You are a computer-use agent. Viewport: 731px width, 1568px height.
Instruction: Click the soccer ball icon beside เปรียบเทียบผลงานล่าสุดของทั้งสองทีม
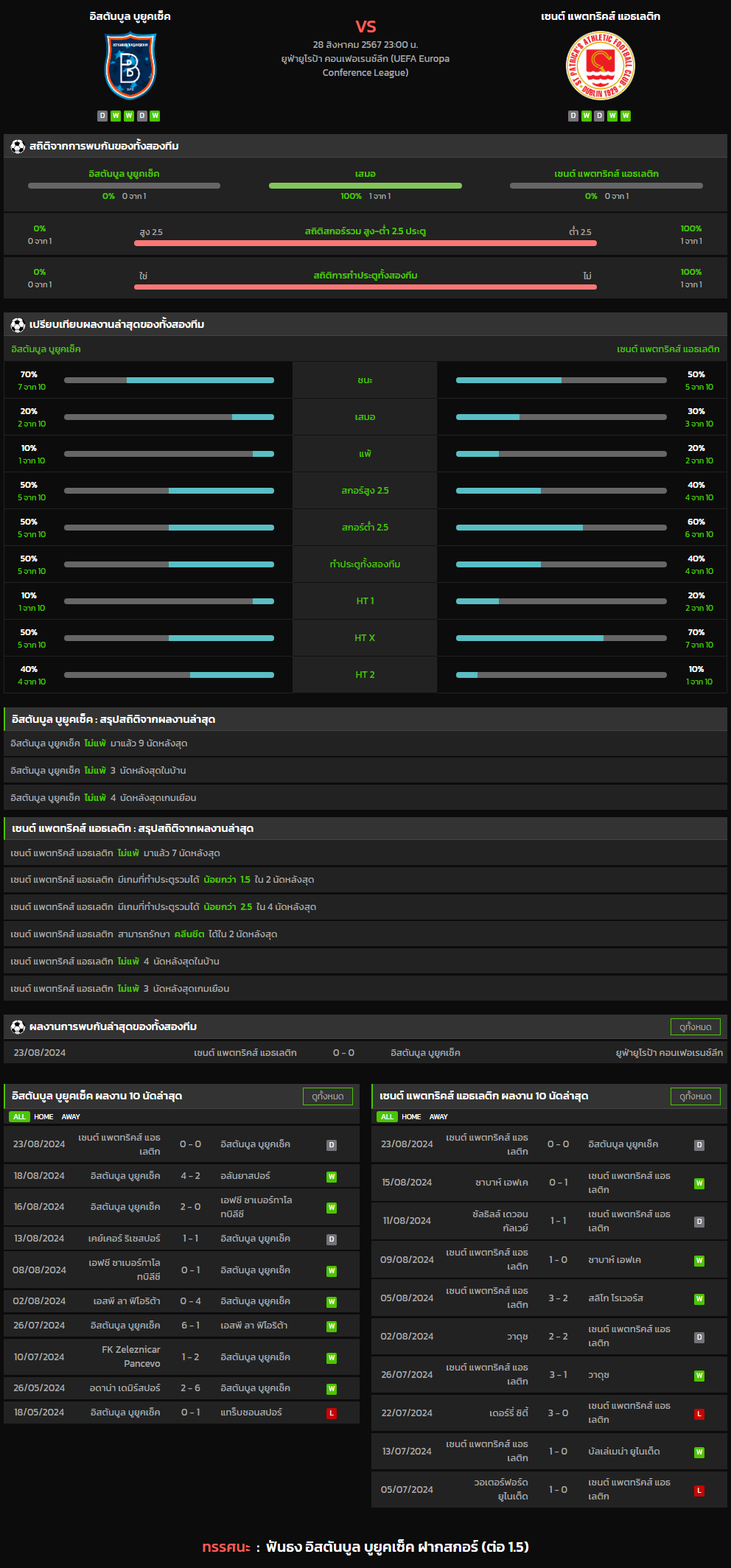pos(18,325)
